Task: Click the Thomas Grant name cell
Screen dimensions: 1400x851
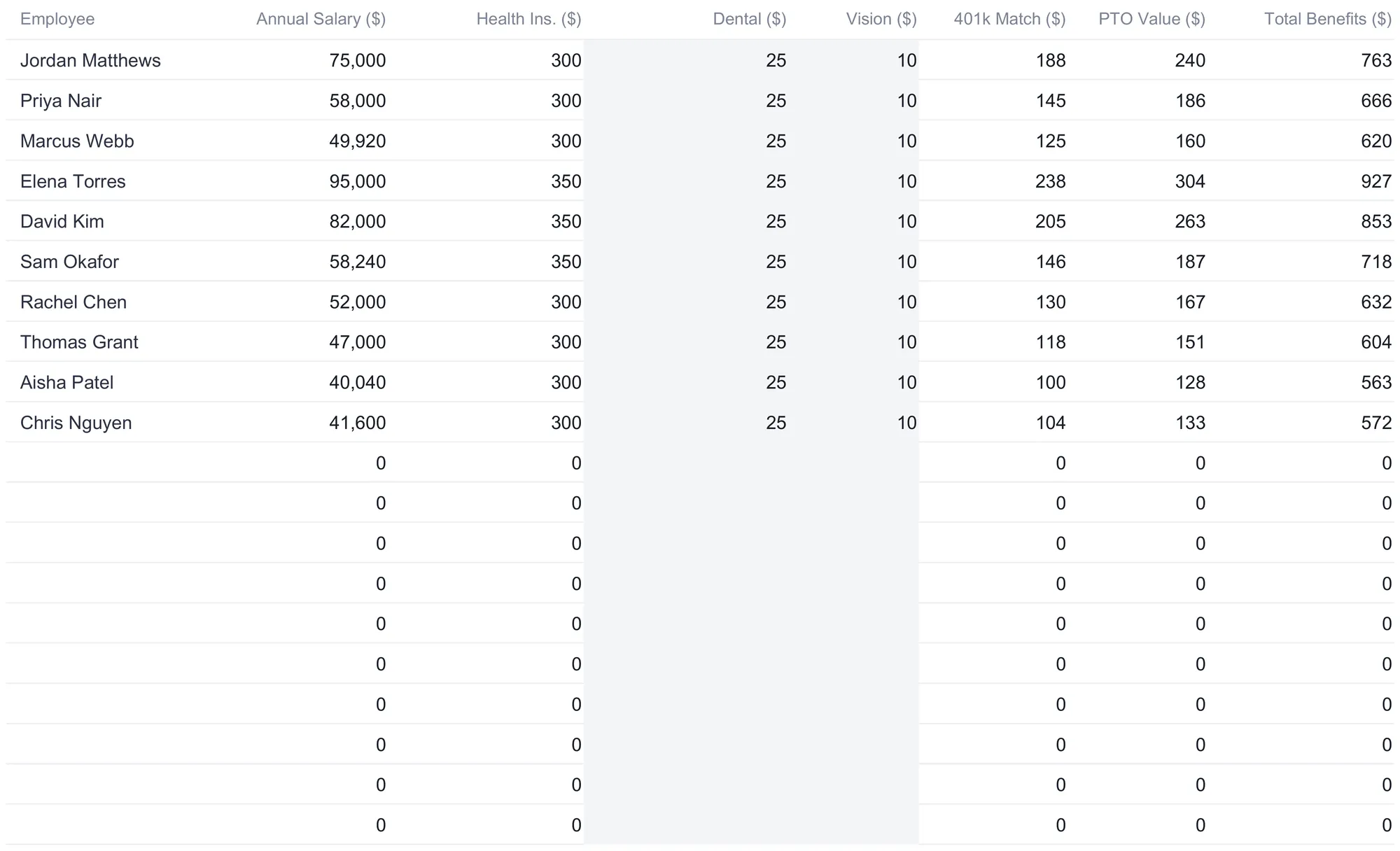Action: point(79,342)
